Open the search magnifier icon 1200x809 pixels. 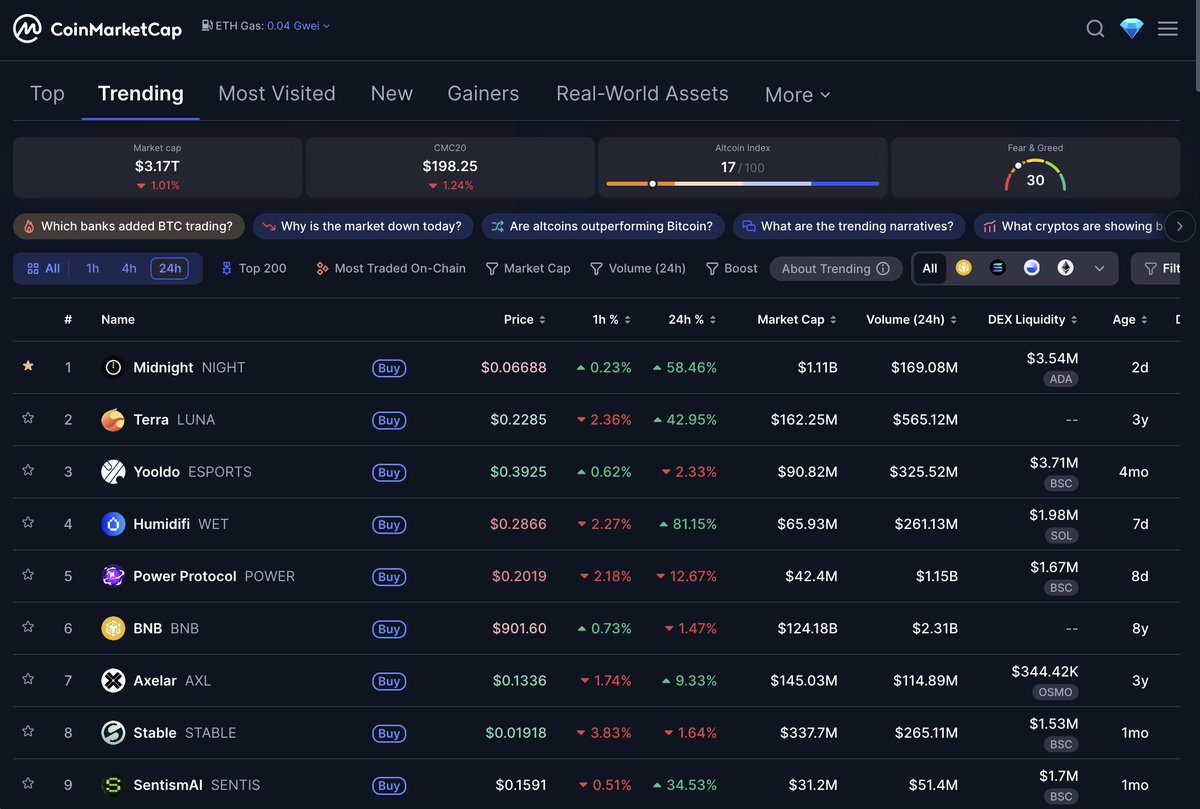point(1096,29)
